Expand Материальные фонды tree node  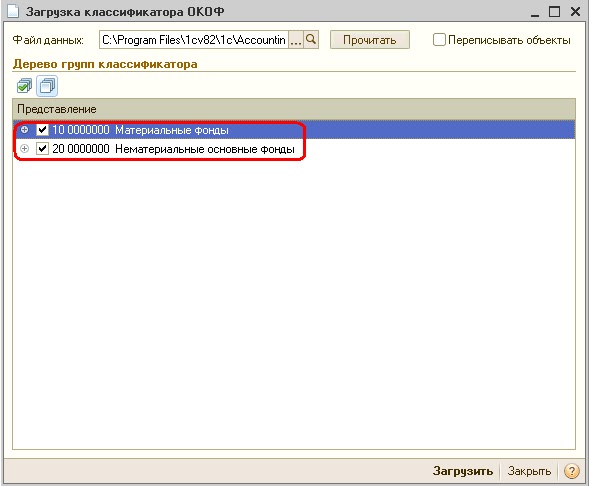point(24,130)
